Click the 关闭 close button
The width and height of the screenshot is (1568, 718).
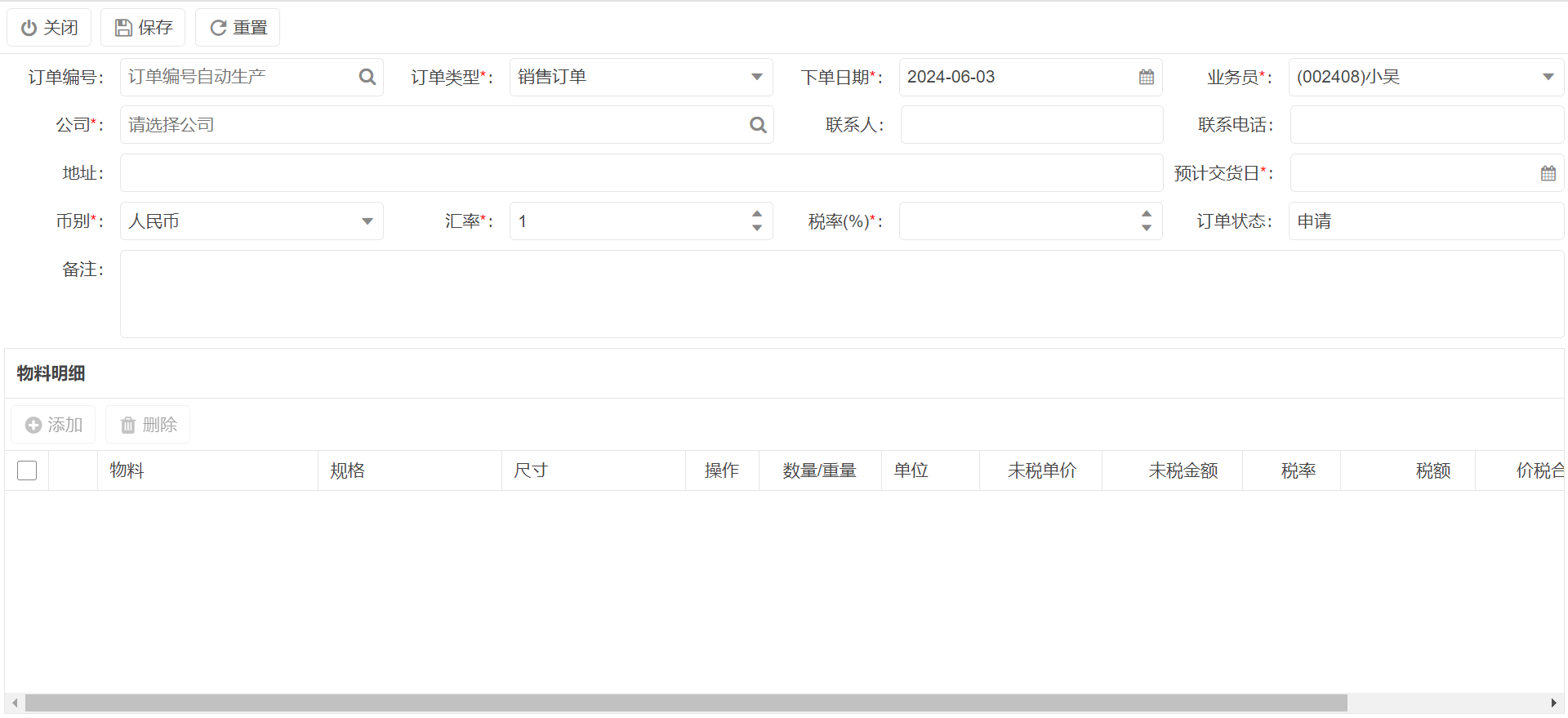[x=49, y=28]
